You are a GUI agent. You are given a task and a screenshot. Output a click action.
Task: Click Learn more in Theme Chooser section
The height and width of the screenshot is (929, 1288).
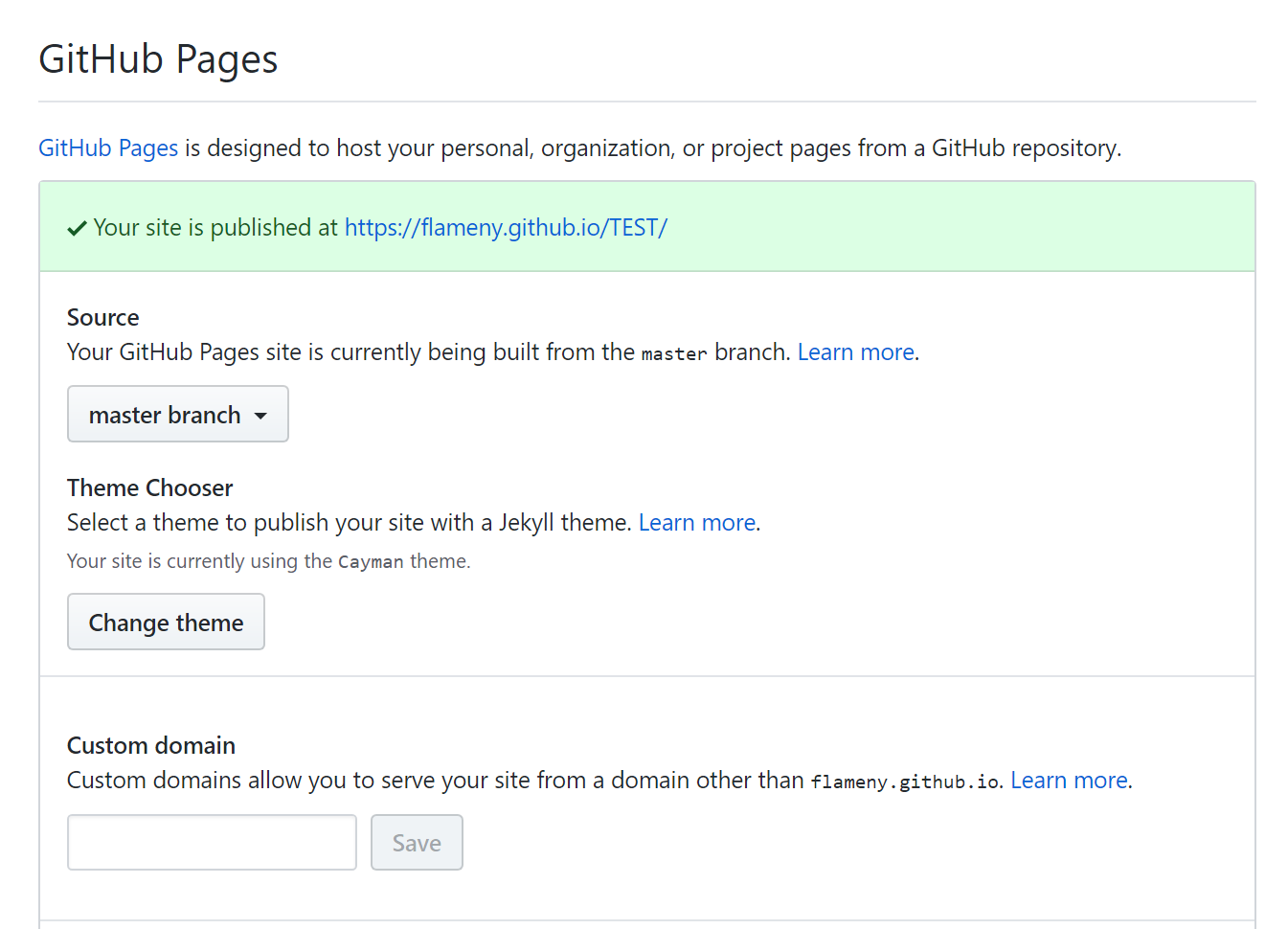pyautogui.click(x=697, y=523)
